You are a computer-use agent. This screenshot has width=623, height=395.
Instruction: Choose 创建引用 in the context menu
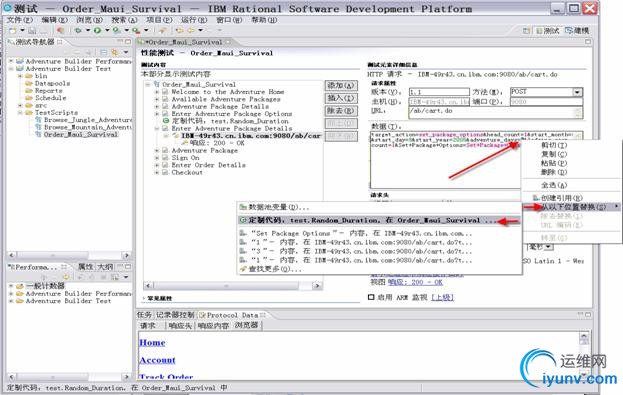(562, 198)
